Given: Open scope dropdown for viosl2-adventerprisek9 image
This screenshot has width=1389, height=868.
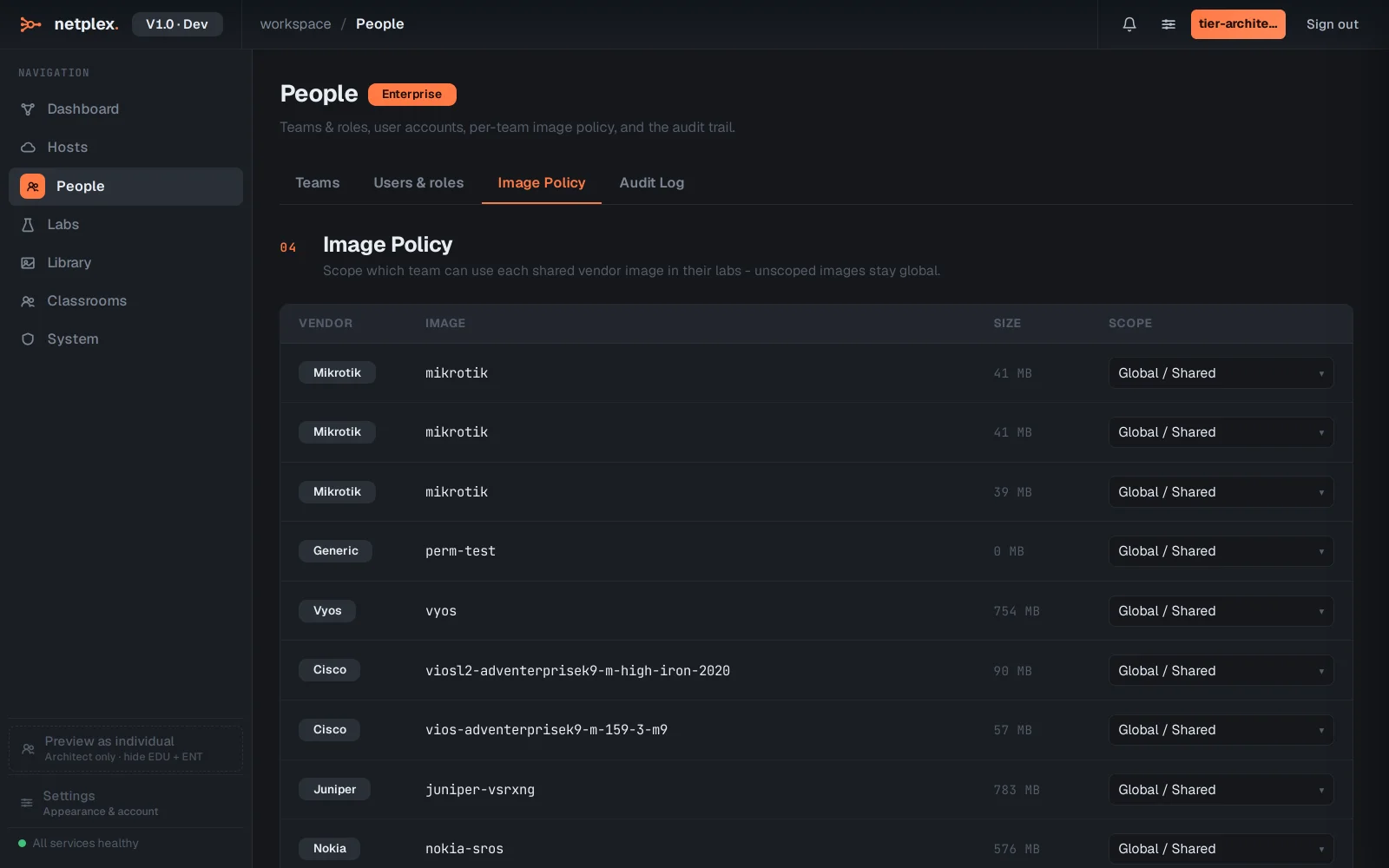Looking at the screenshot, I should tap(1221, 671).
